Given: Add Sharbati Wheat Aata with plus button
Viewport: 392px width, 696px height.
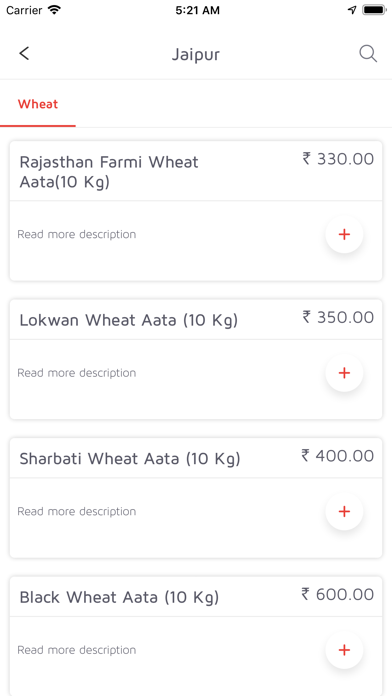Looking at the screenshot, I should 344,511.
